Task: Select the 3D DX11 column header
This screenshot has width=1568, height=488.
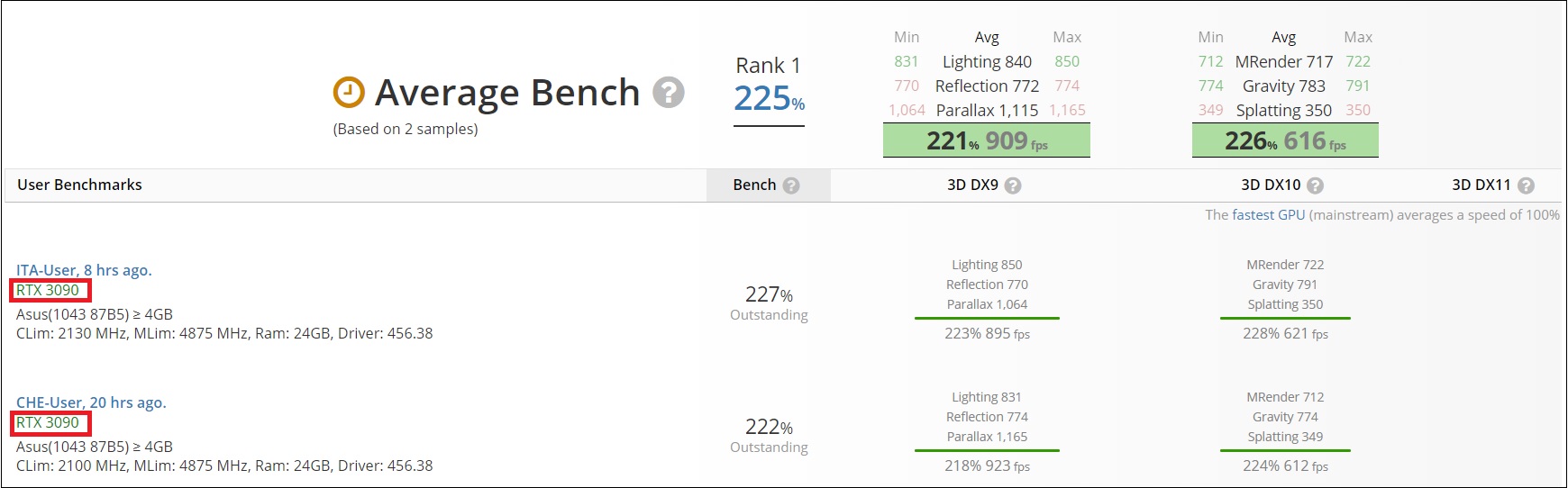Action: (1481, 185)
